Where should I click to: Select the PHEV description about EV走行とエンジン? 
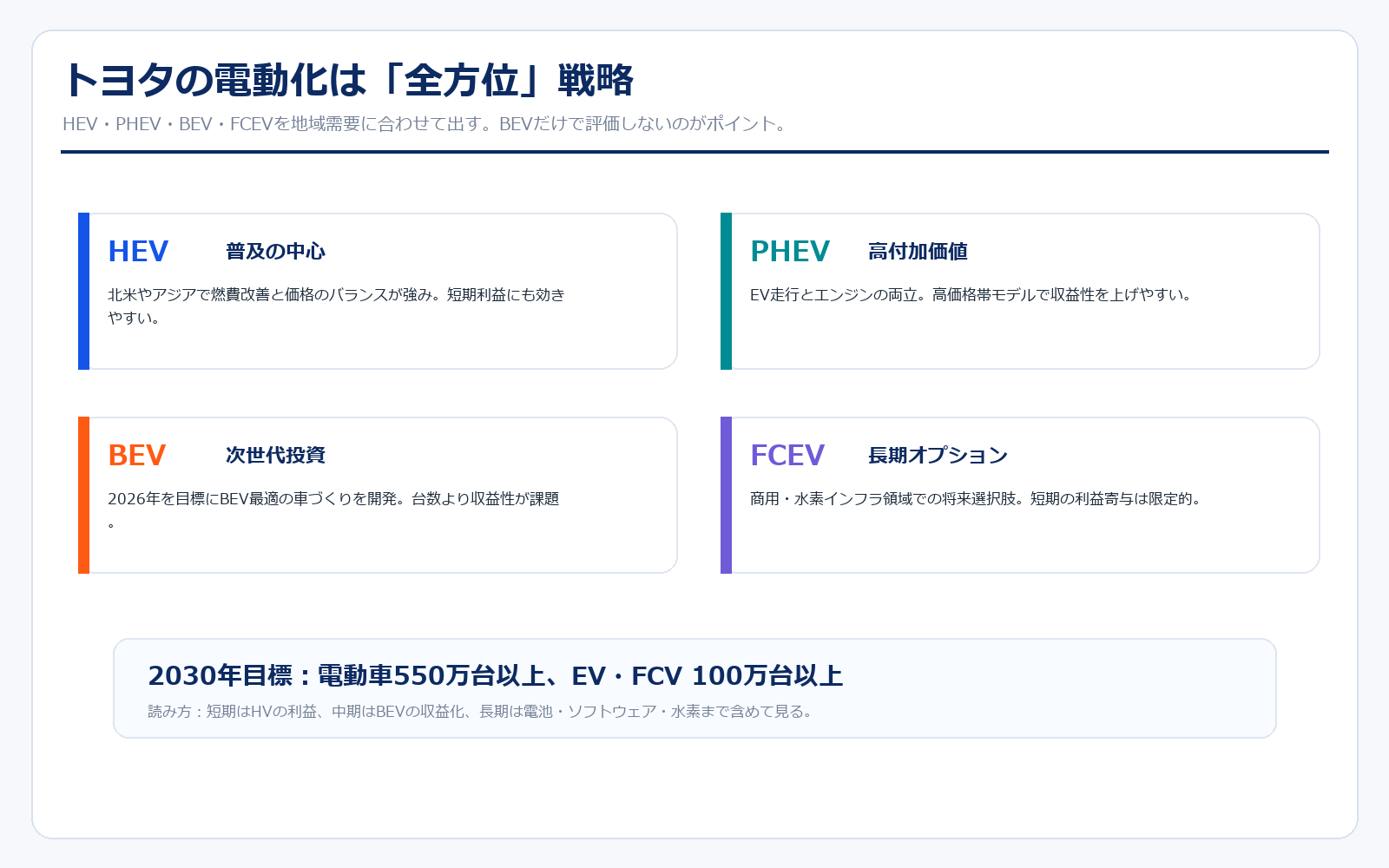click(x=972, y=295)
